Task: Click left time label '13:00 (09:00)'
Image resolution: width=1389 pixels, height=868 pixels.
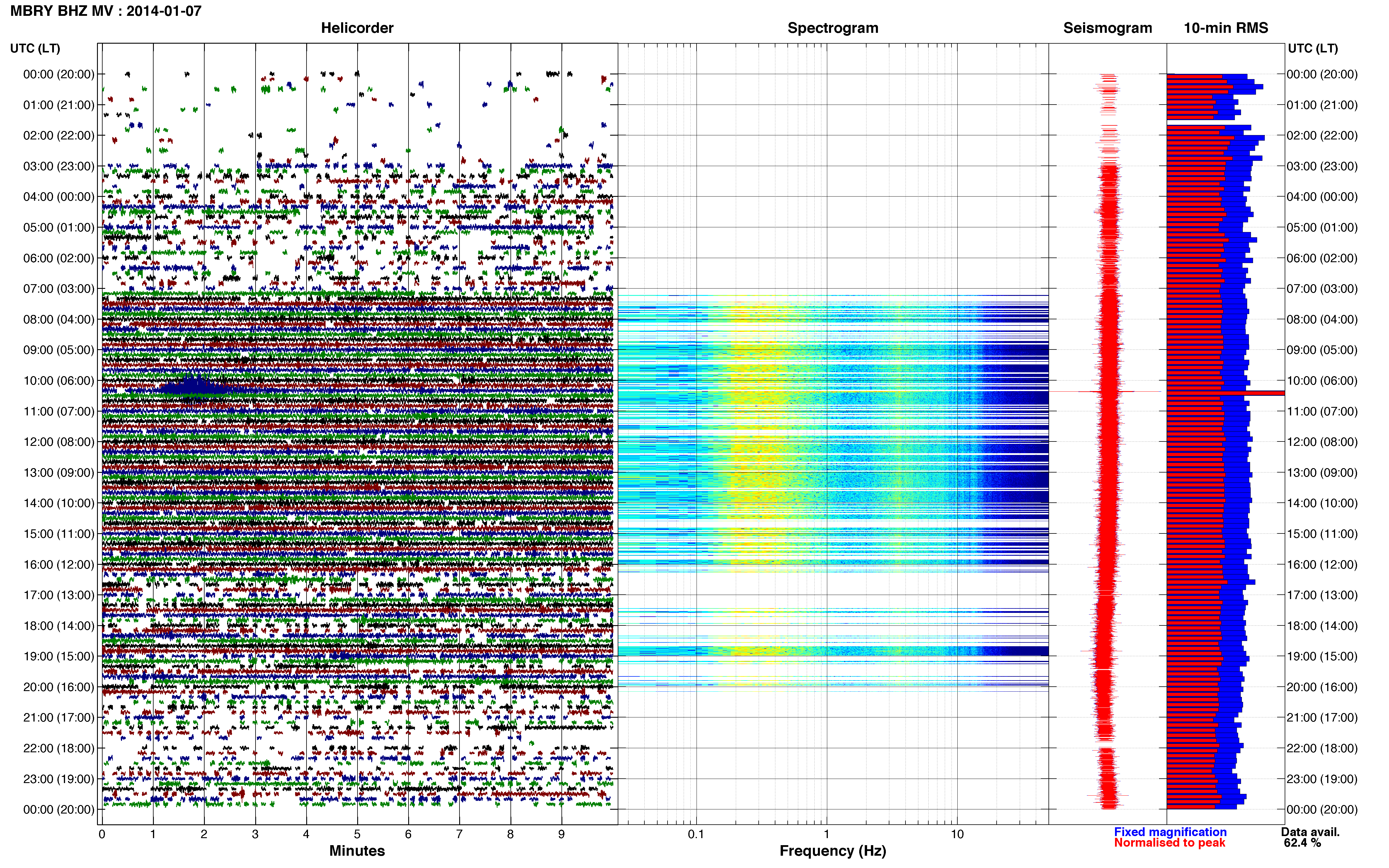Action: [x=59, y=473]
